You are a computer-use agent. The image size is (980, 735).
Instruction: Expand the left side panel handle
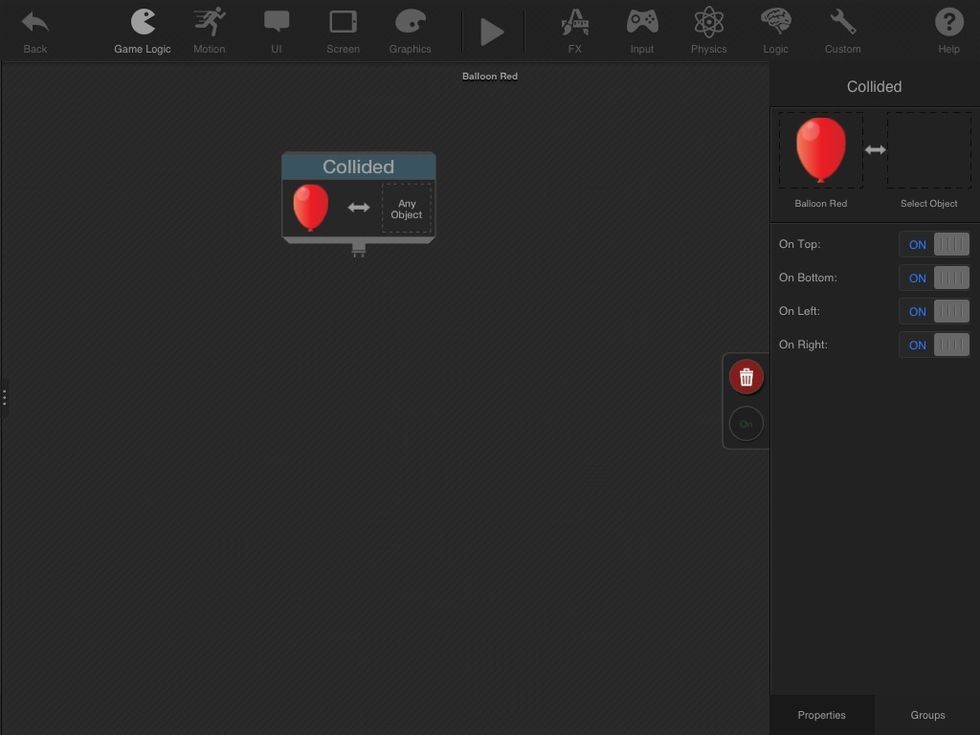(4, 397)
